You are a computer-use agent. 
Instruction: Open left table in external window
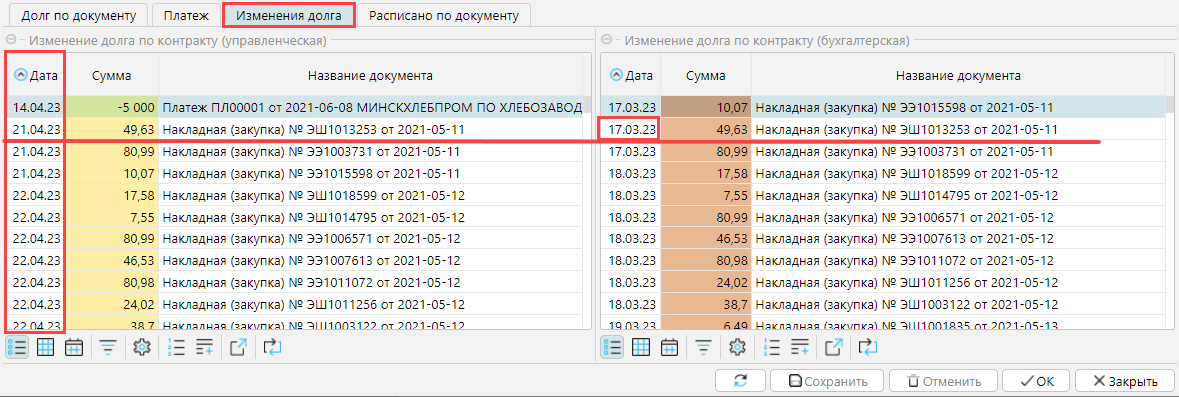238,347
